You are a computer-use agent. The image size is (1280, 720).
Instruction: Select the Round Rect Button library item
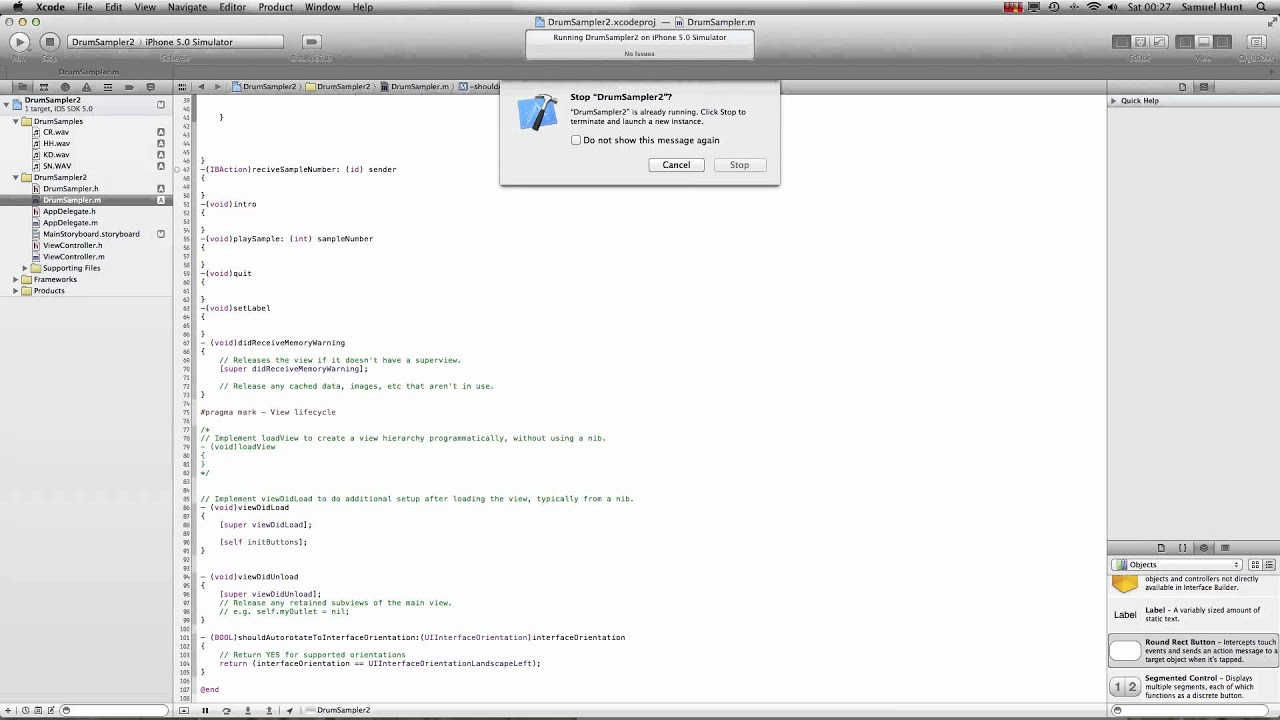point(1193,651)
